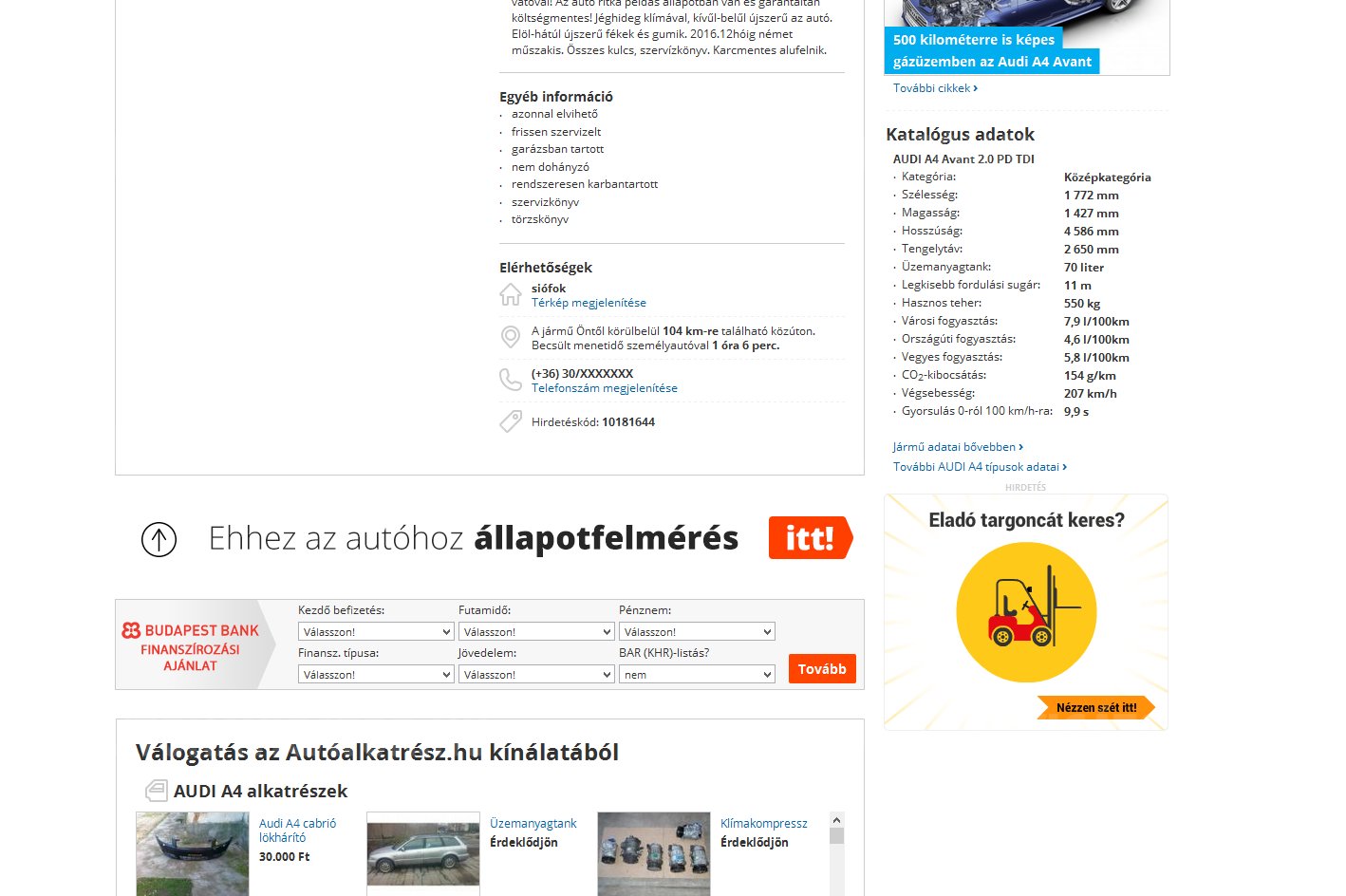Image resolution: width=1346 pixels, height=896 pixels.
Task: Open the Audi A4 cabrio lökhárító thumbnail
Action: 193,853
